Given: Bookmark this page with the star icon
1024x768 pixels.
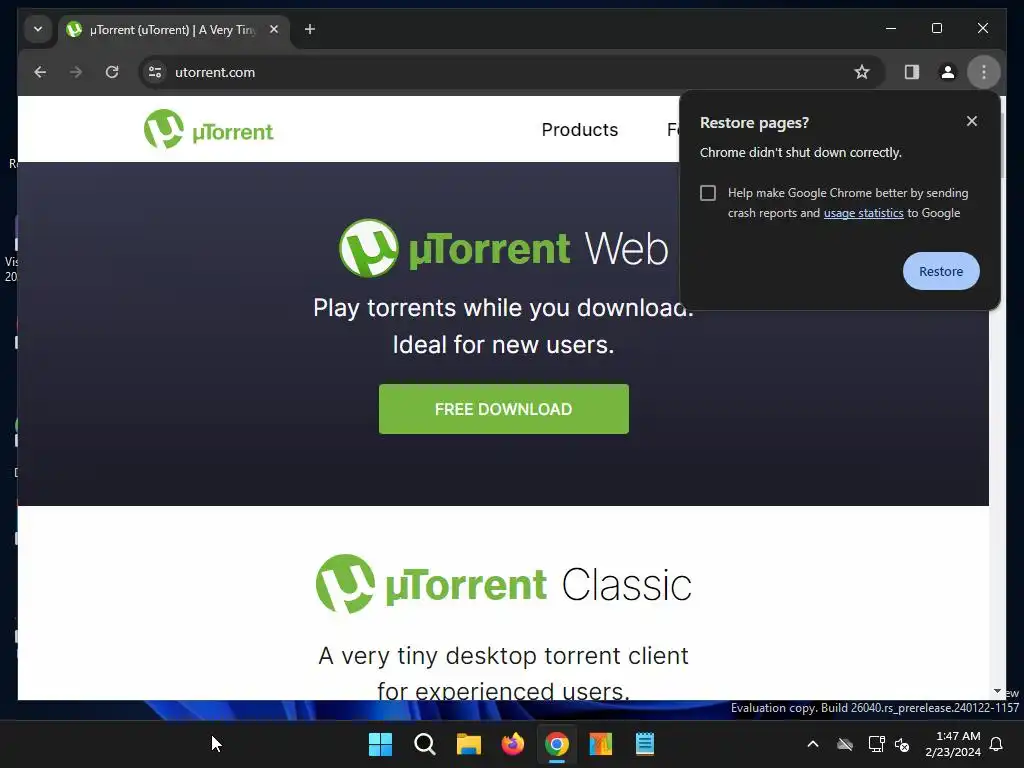Looking at the screenshot, I should click(x=861, y=72).
